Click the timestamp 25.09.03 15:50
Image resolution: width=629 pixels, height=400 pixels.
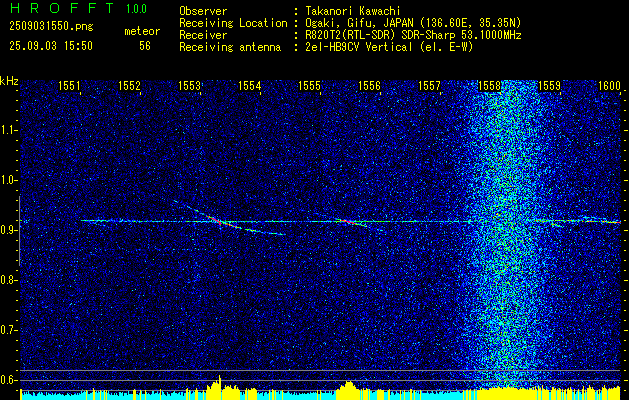click(x=51, y=46)
